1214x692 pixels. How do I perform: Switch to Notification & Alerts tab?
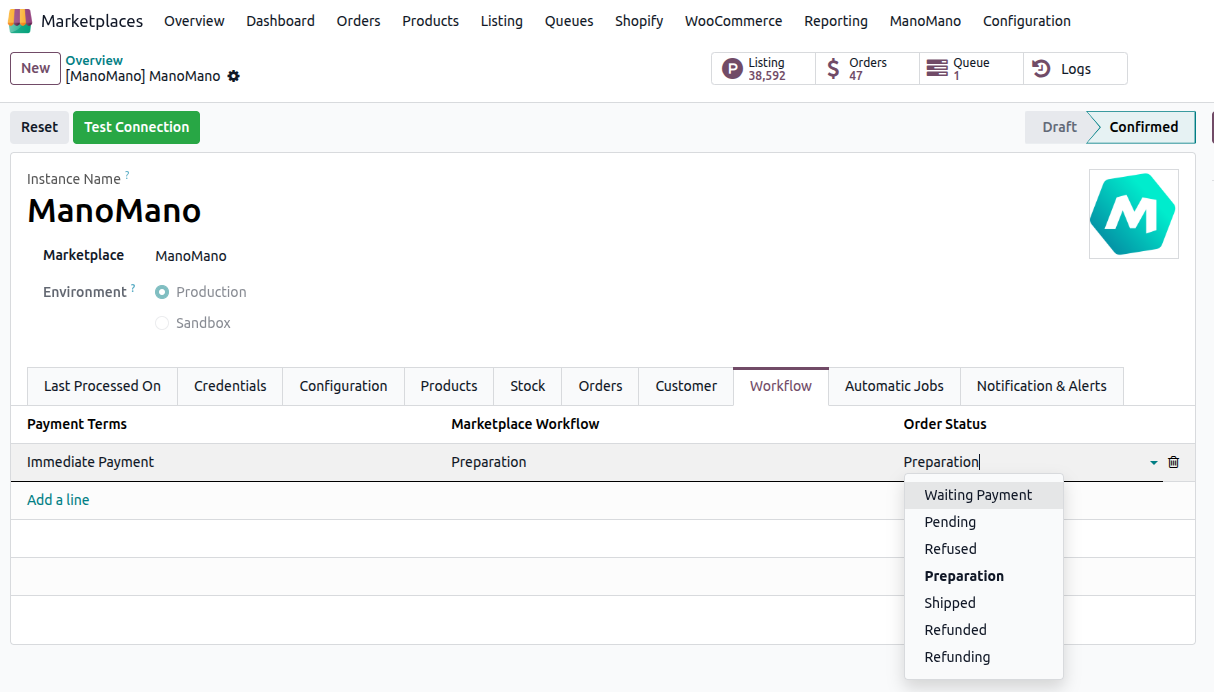[x=1041, y=386]
